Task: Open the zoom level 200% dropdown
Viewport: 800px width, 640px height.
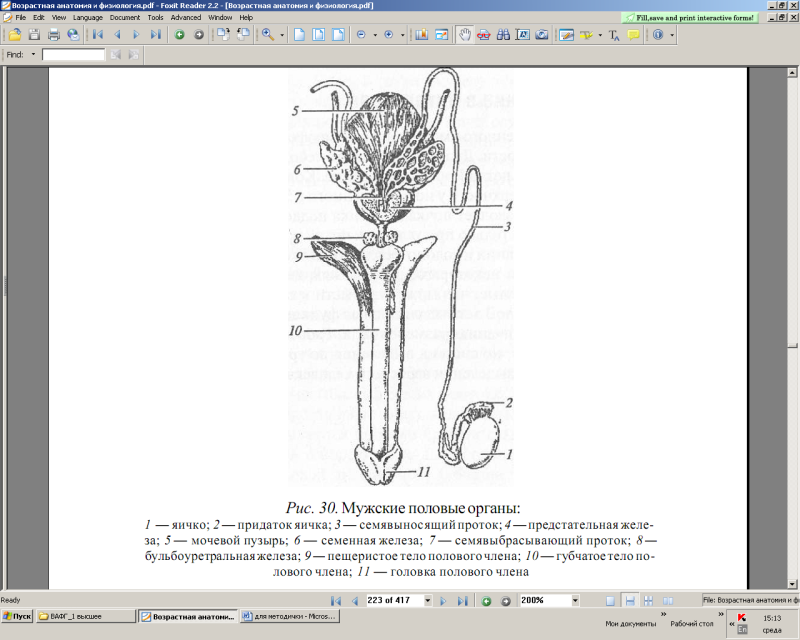Action: pos(576,600)
